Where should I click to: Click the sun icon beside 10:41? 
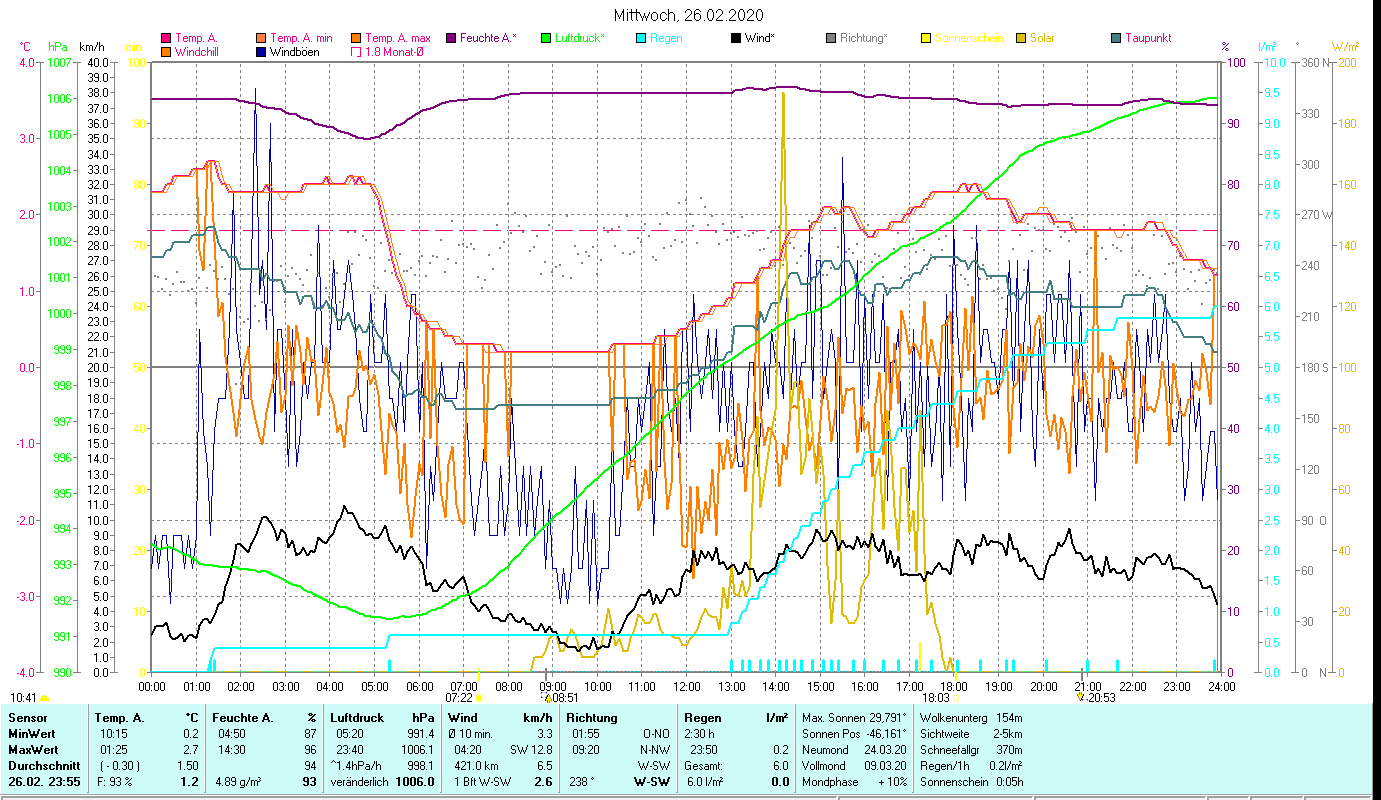tap(44, 698)
